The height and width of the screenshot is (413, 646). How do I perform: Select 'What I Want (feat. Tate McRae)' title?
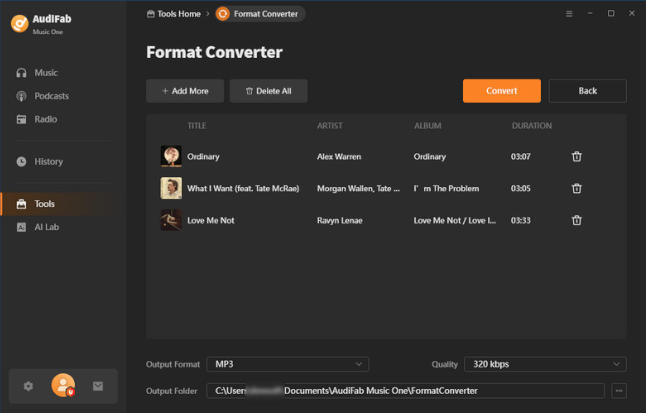[243, 188]
